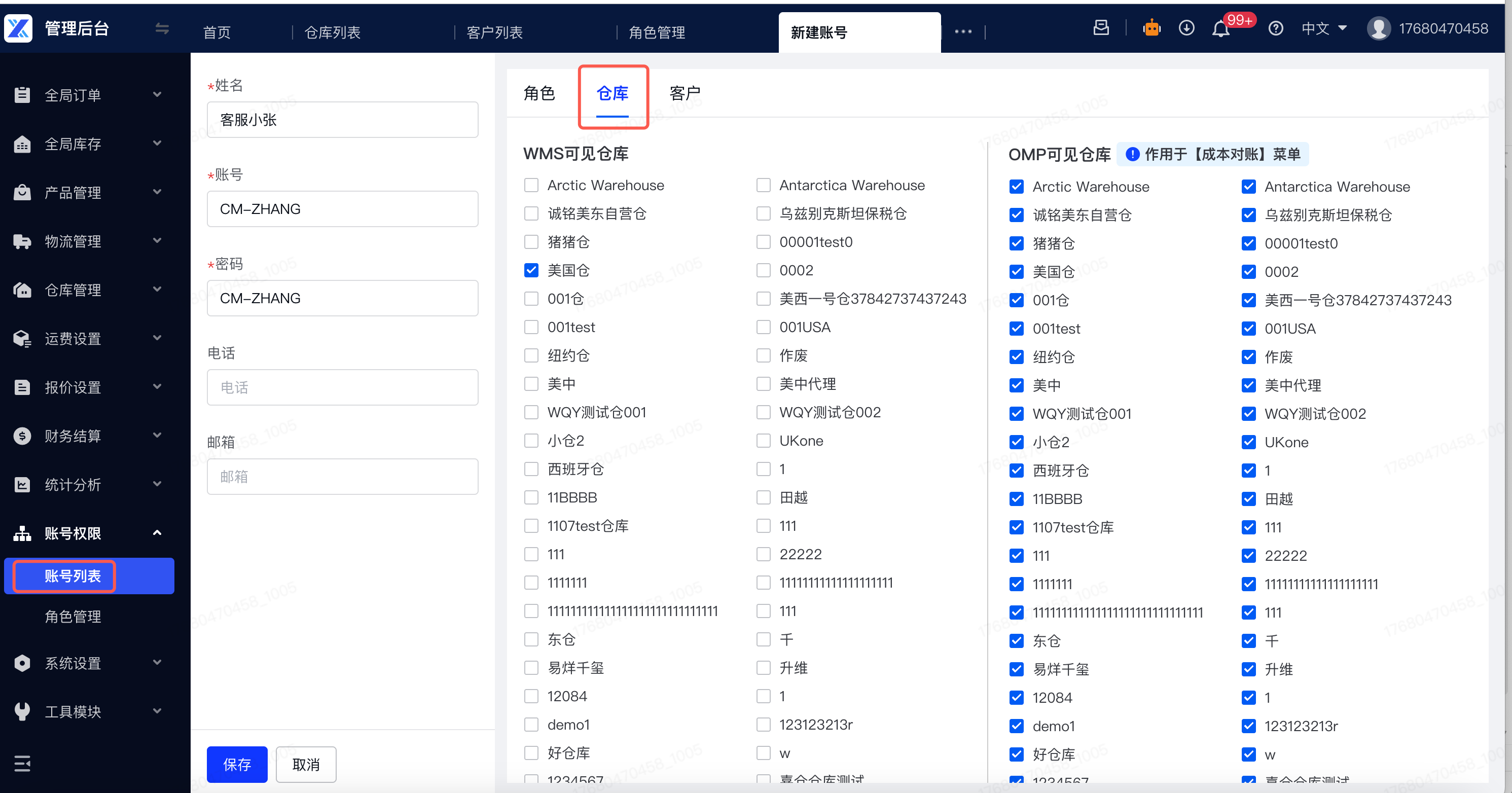Click the download circle icon
1512x793 pixels.
(x=1186, y=28)
